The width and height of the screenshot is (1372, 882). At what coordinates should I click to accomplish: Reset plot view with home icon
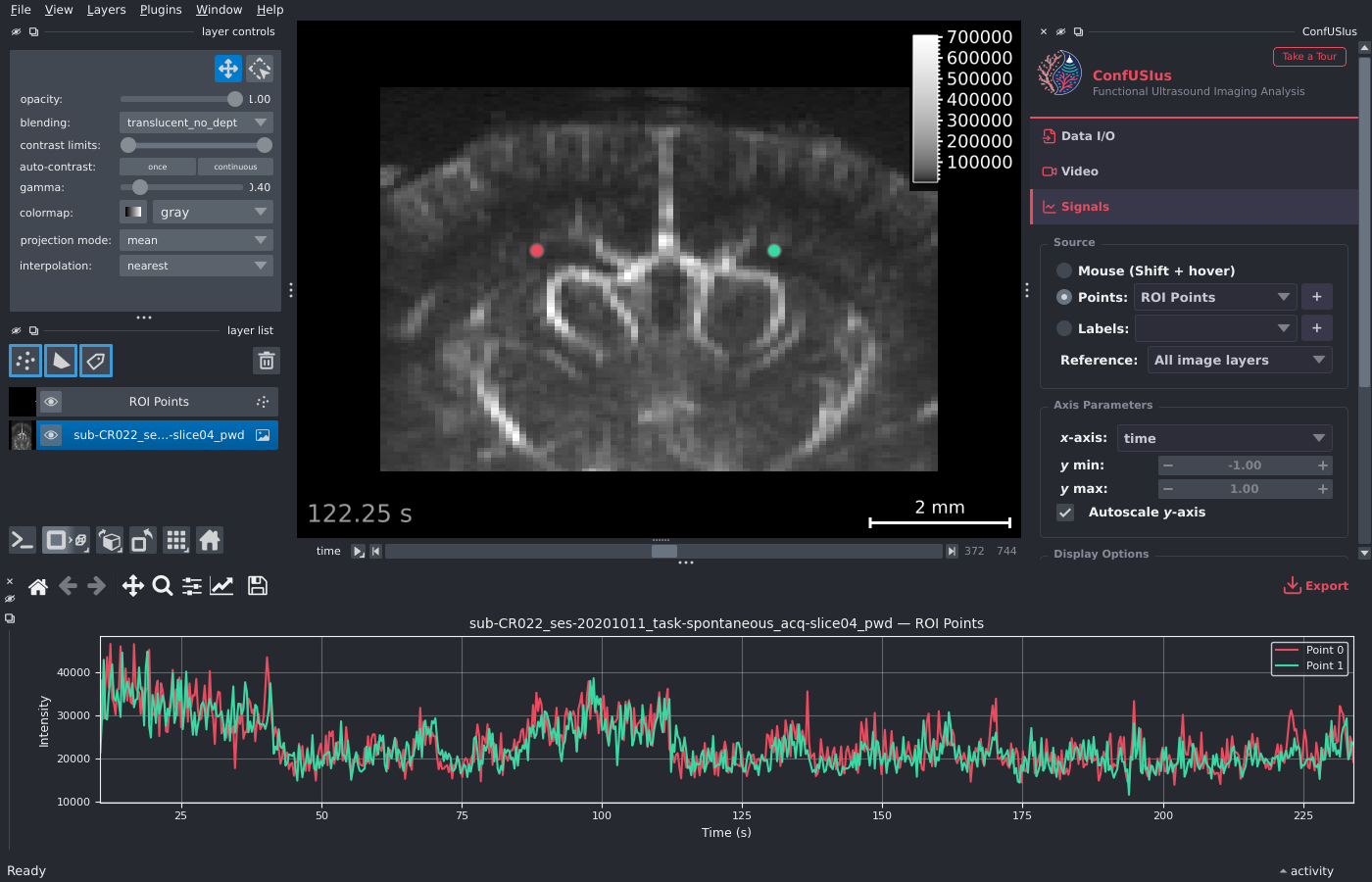pos(38,586)
